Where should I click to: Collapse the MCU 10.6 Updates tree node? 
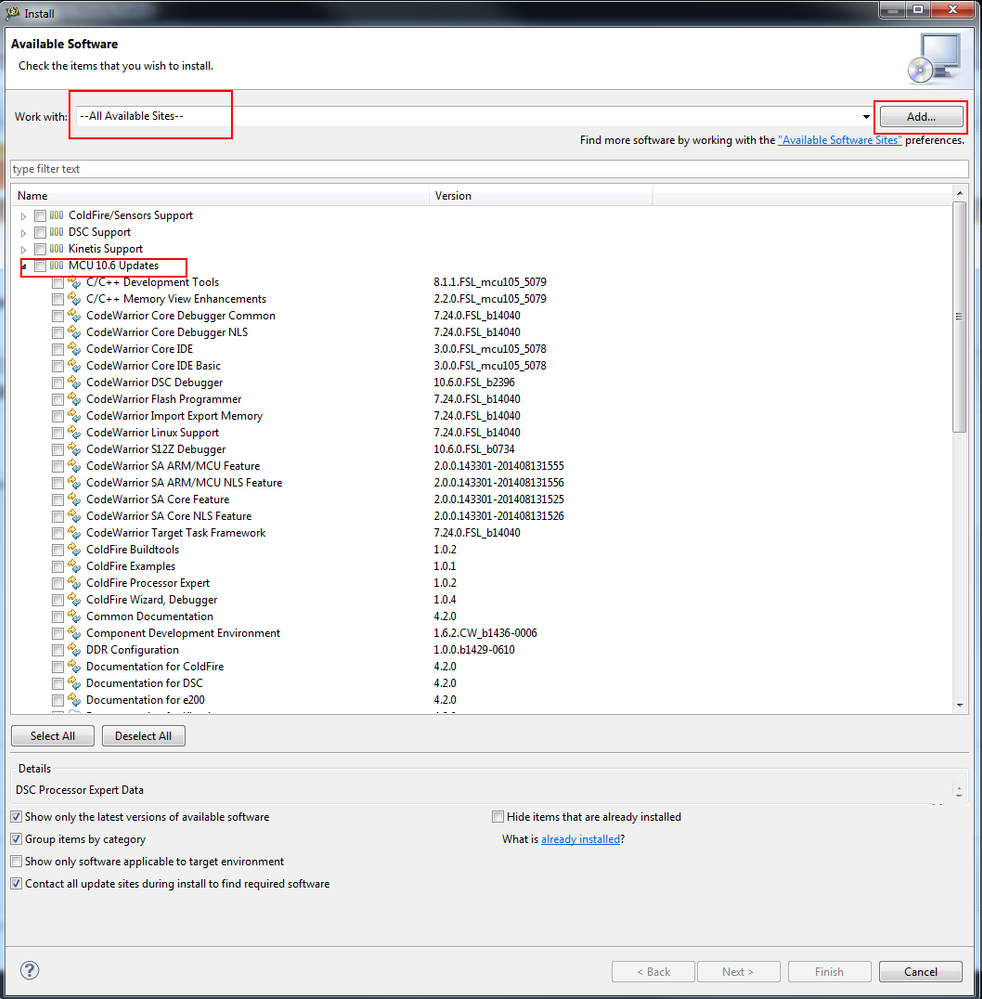(x=24, y=266)
